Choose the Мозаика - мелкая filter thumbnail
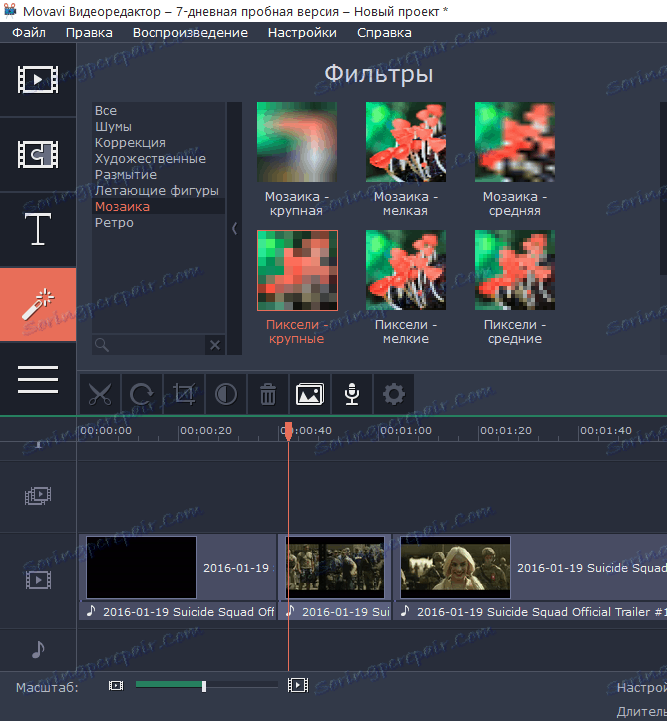Viewport: 667px width, 721px height. 406,142
